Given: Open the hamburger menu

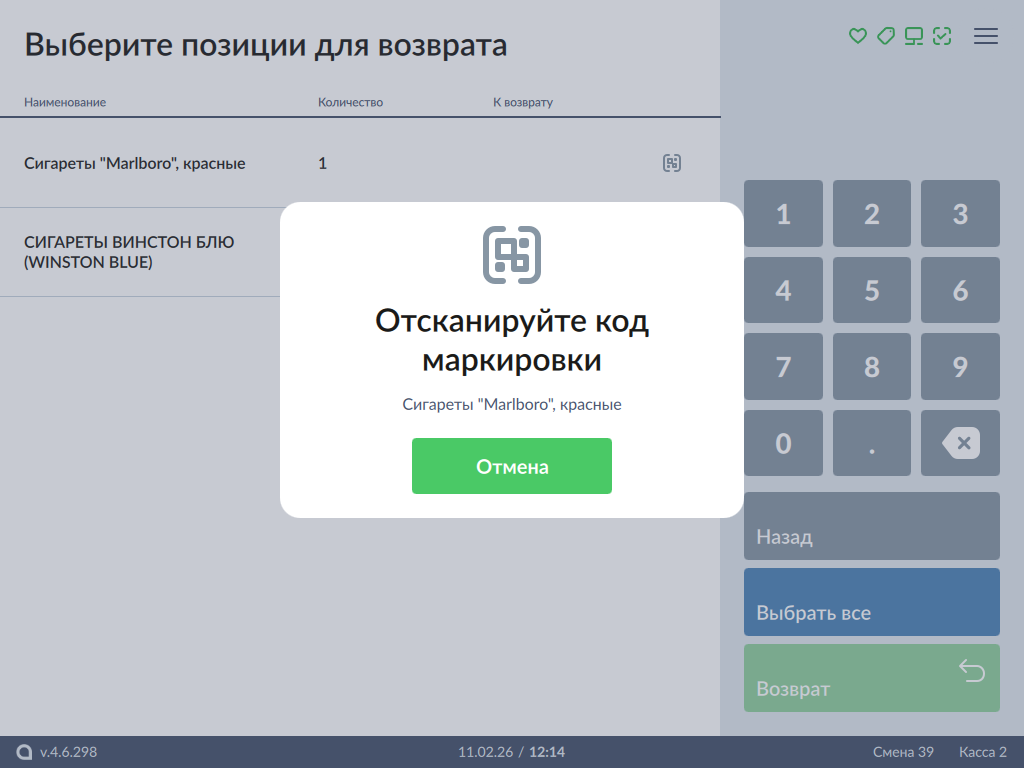Looking at the screenshot, I should [986, 36].
